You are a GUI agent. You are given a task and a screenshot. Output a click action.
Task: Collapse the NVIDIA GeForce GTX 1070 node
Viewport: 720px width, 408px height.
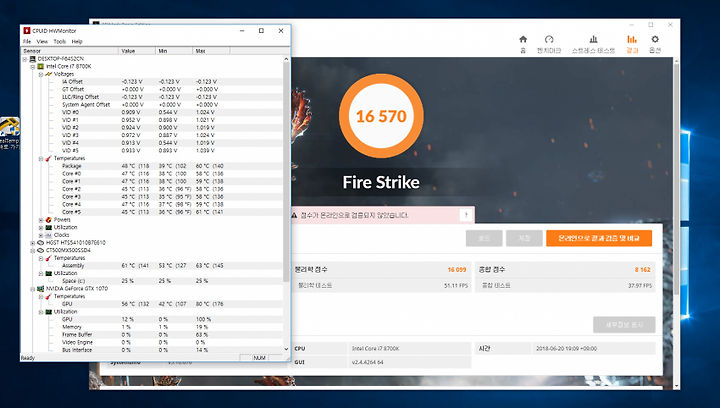(x=33, y=289)
